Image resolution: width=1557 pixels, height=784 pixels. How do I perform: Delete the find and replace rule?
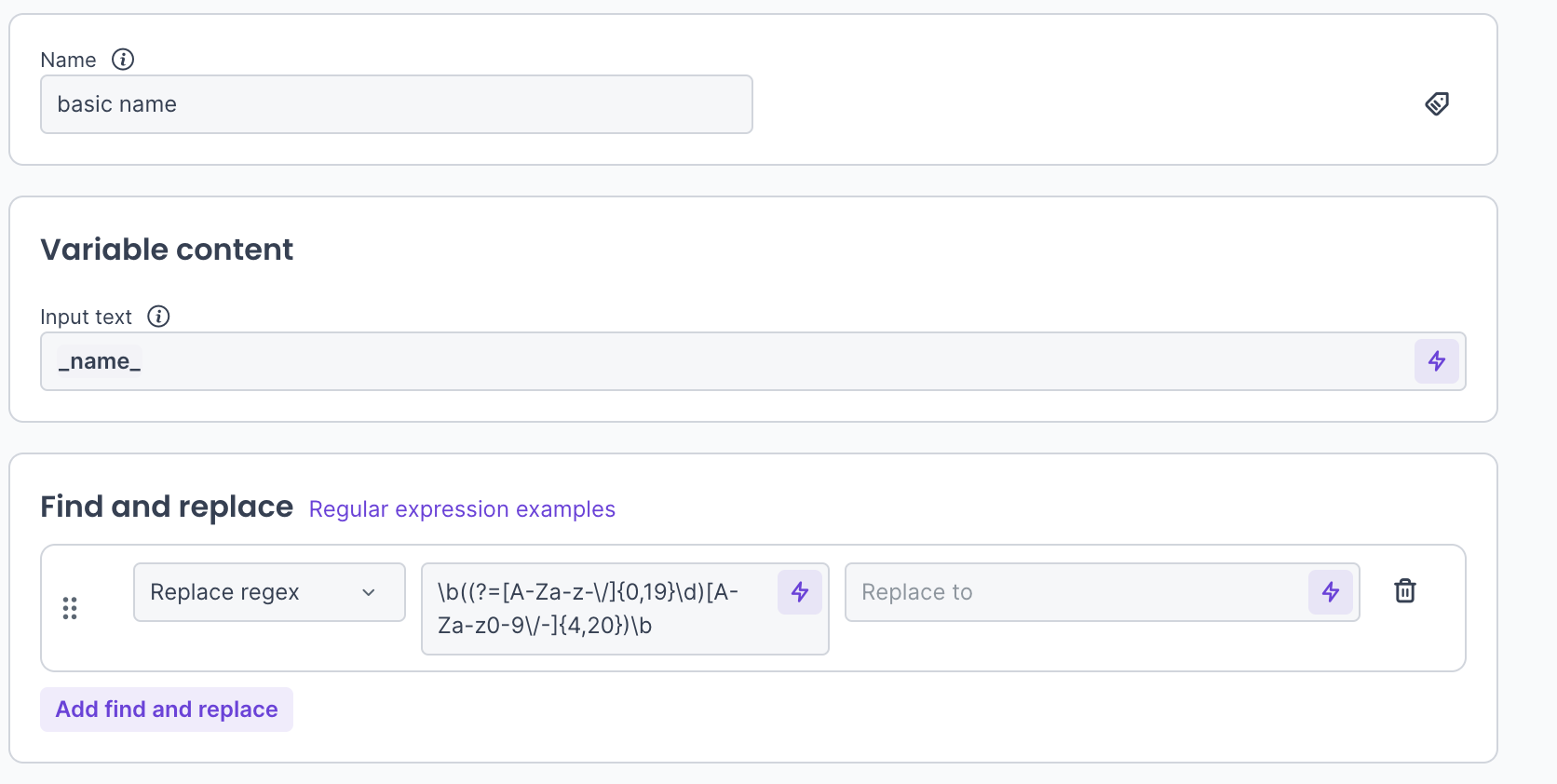point(1404,591)
